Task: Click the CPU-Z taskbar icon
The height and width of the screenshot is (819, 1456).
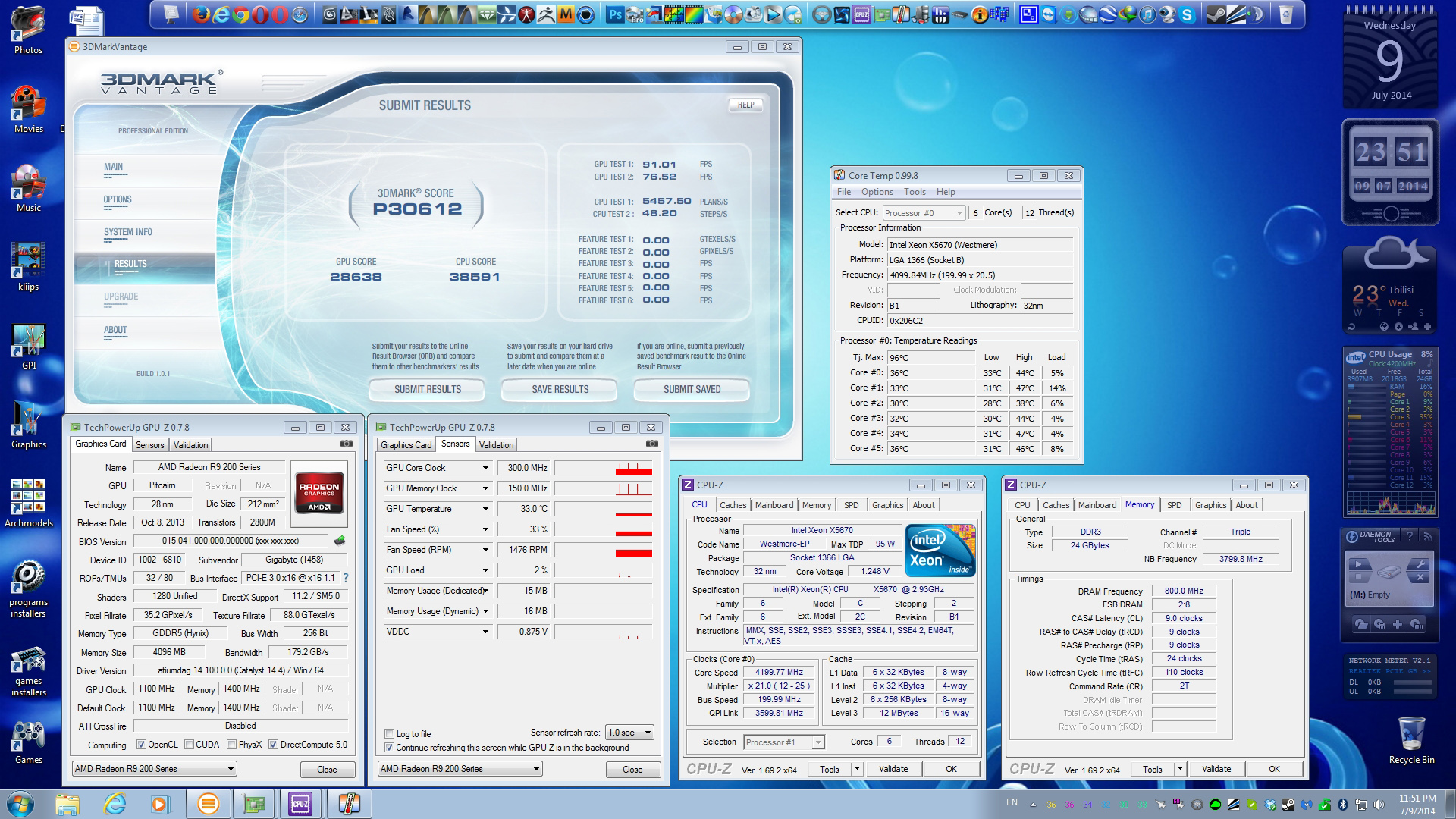Action: pos(300,804)
